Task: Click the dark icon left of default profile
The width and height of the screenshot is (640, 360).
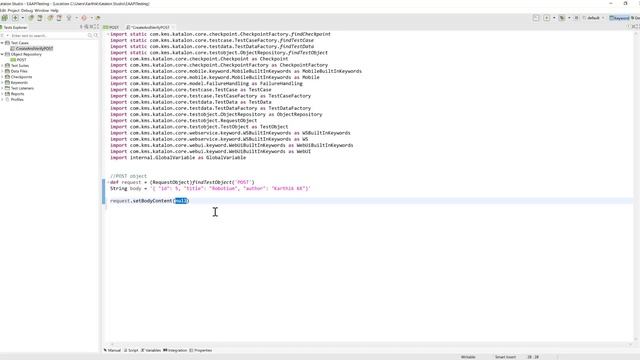Action: [x=562, y=18]
